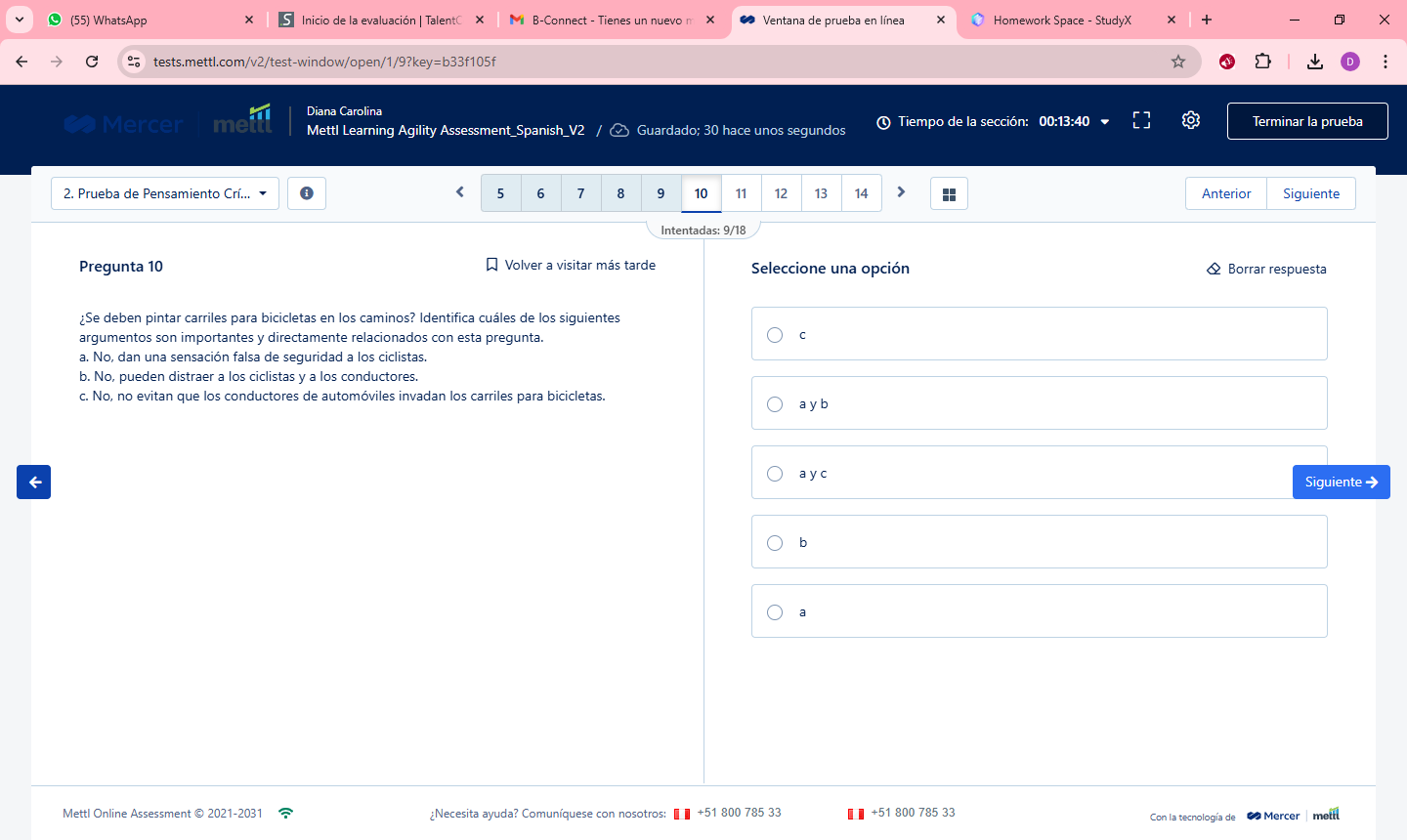Click top 'Siguiente' button next to Anterior
The height and width of the screenshot is (840, 1407).
(1311, 193)
